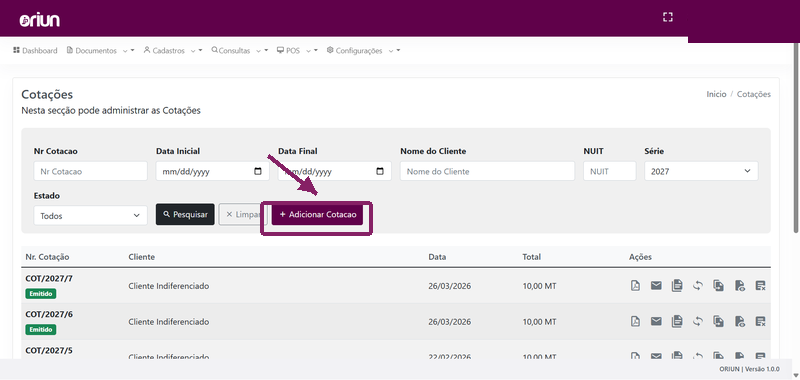The image size is (800, 380).
Task: Go to Dashboard menu item
Action: pos(35,50)
